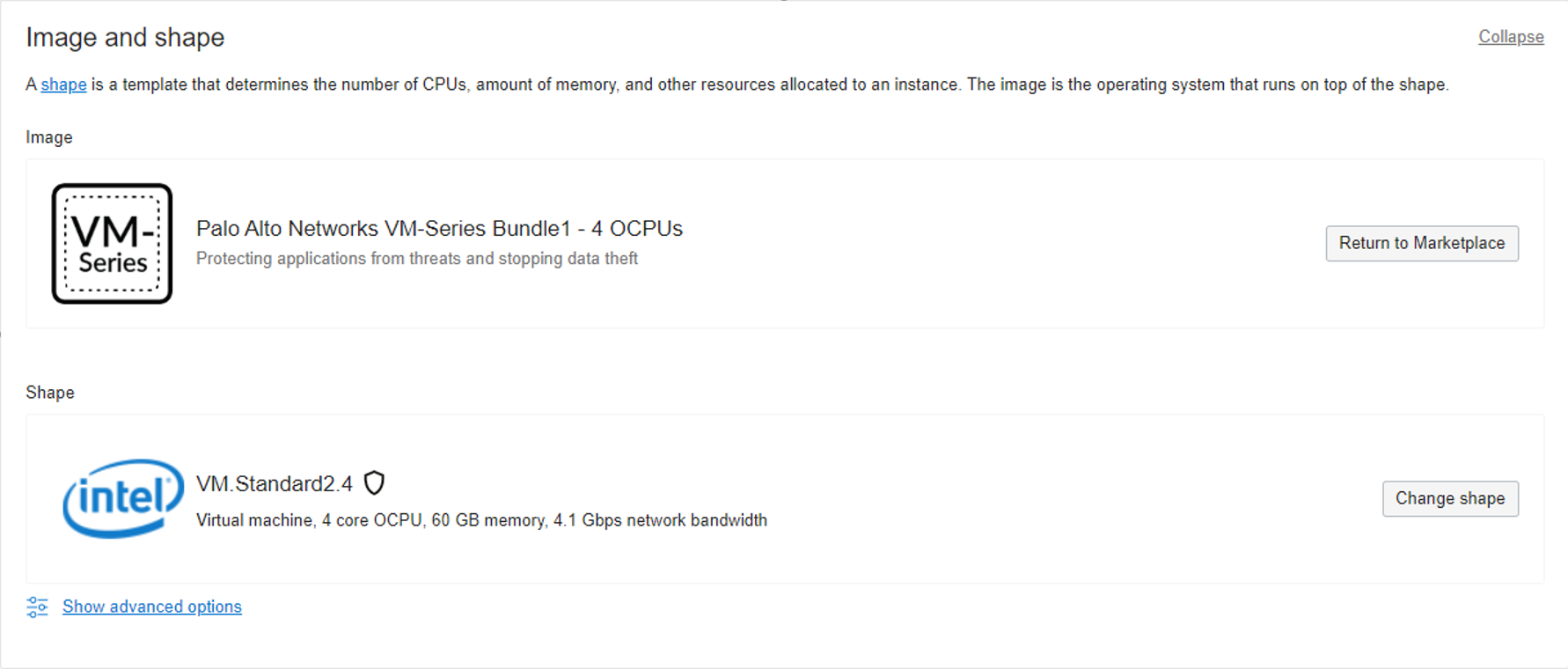Click the Protecting applications from threats subtitle
Image resolution: width=1568 pixels, height=669 pixels.
[417, 259]
